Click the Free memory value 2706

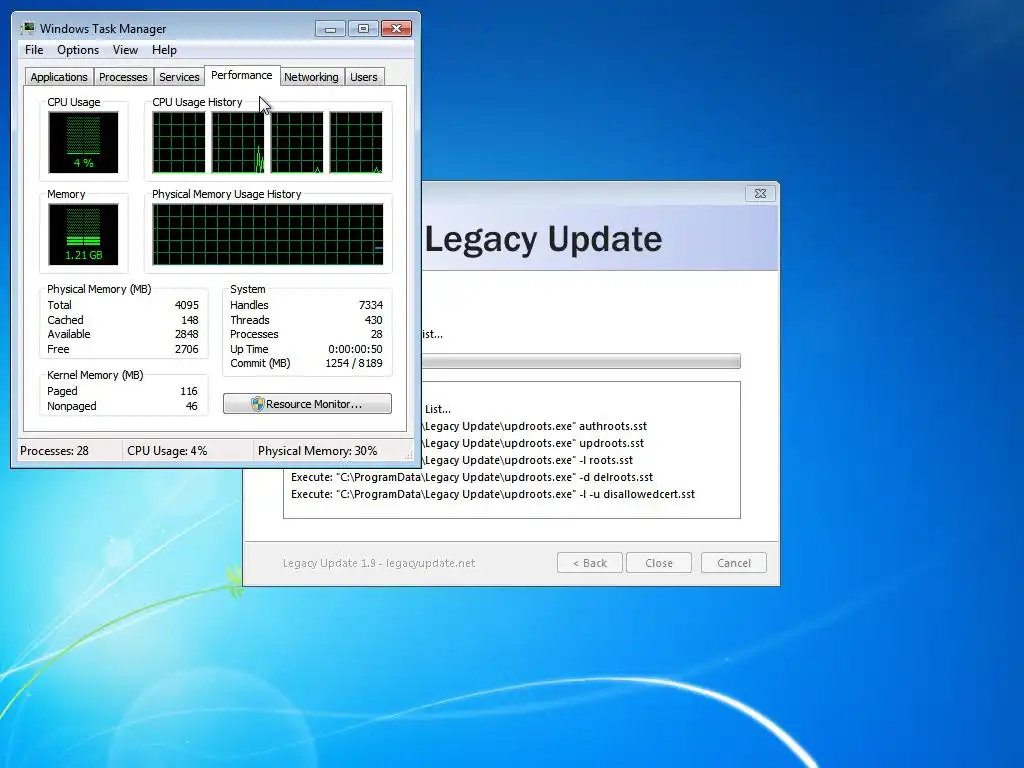[x=187, y=349]
